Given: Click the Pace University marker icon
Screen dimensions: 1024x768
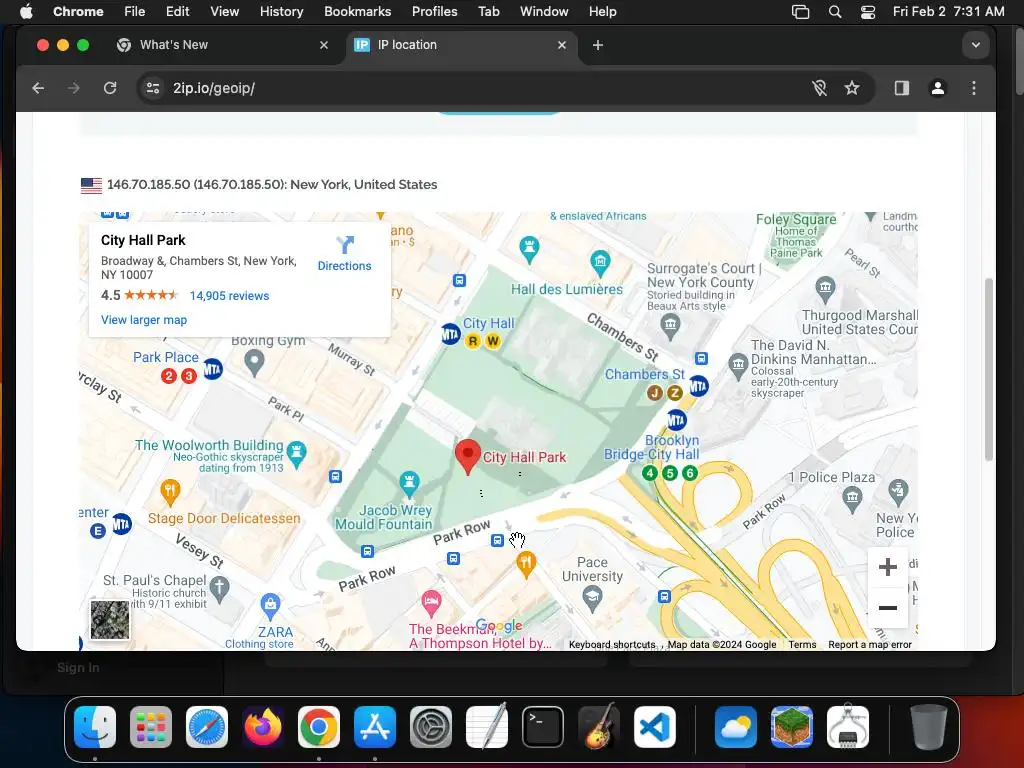Looking at the screenshot, I should pos(592,599).
